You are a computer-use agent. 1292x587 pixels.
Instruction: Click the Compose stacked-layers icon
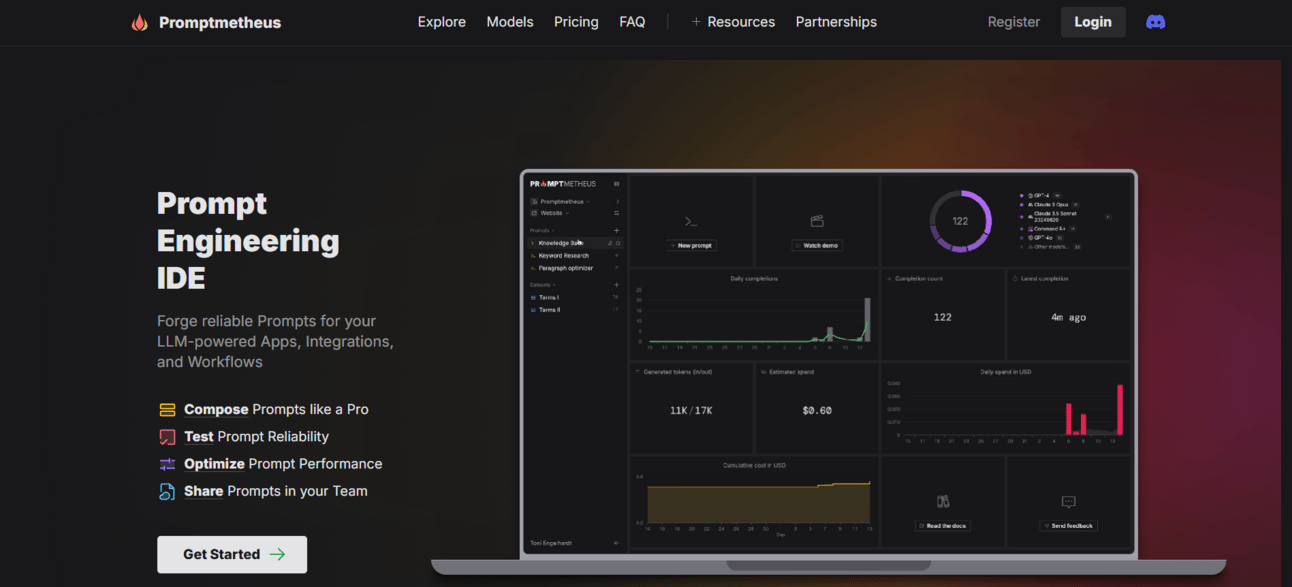(167, 410)
